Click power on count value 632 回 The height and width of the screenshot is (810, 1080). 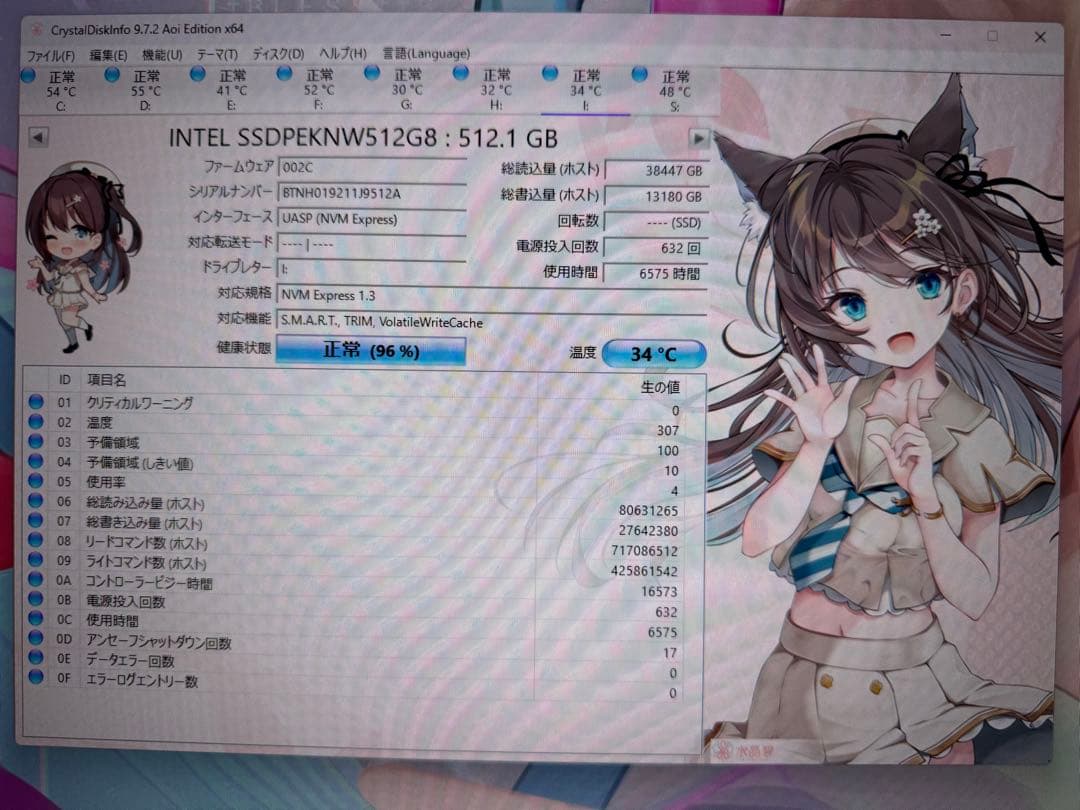(655, 248)
